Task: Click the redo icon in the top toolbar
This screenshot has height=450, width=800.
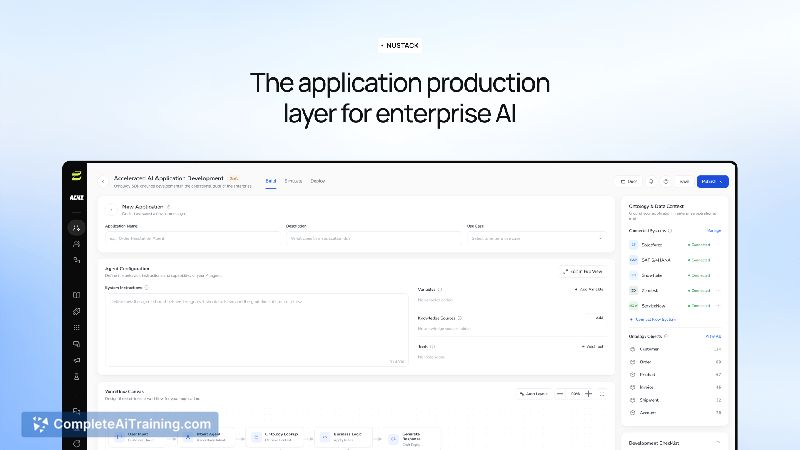Action: [x=666, y=182]
